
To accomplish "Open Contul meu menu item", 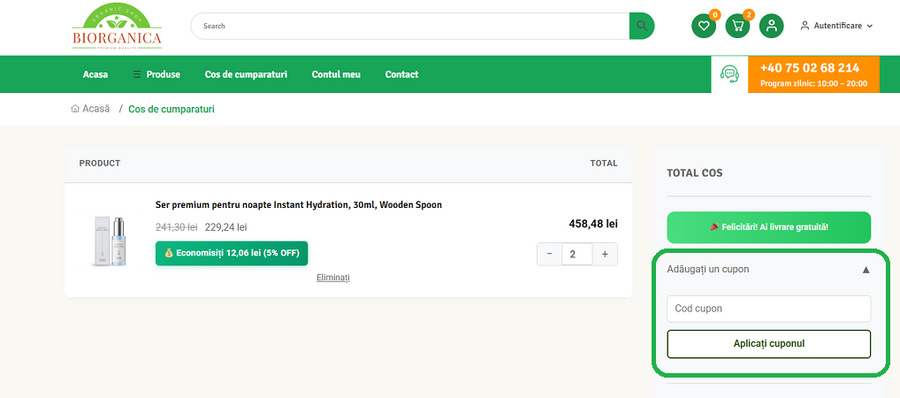I will (x=336, y=74).
